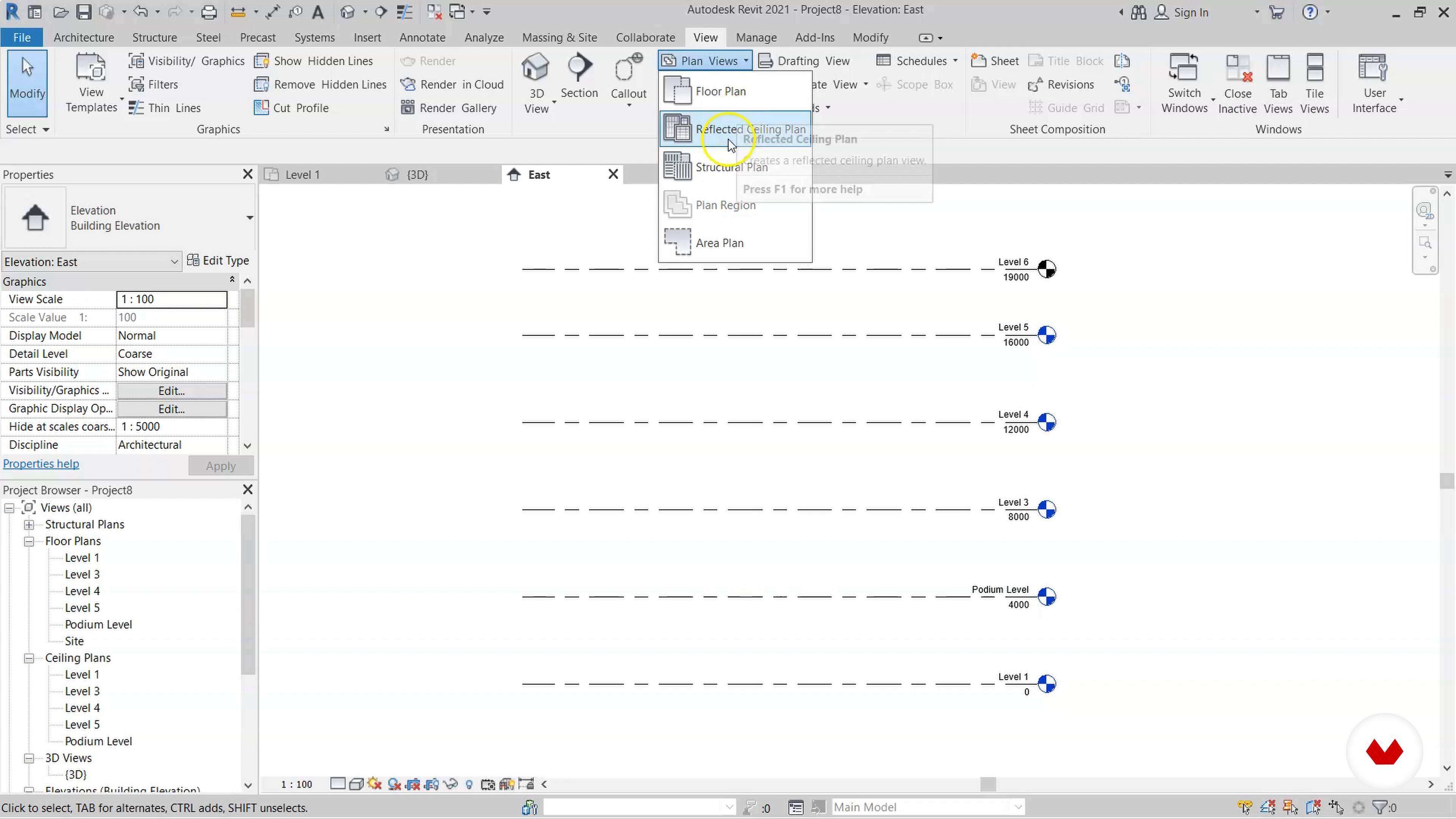
Task: Open the Filters dialog
Action: point(153,85)
